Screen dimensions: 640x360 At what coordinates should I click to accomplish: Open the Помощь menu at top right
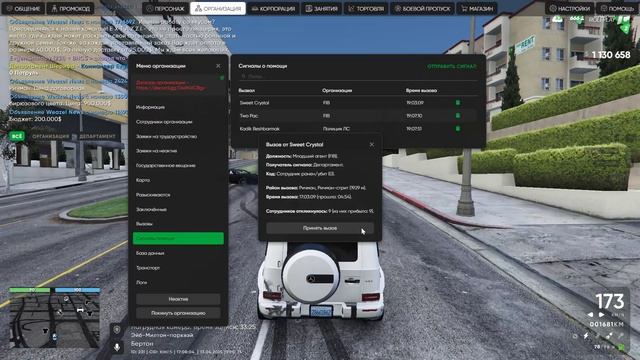point(617,9)
